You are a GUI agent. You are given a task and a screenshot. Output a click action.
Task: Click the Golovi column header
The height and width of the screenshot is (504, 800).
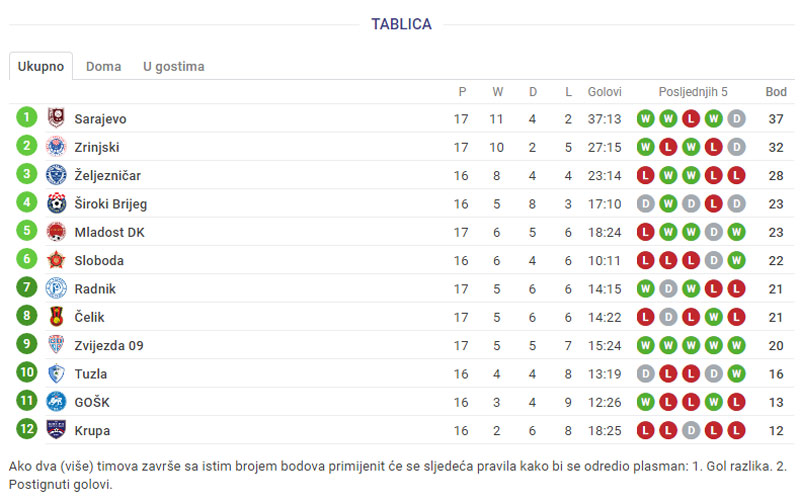605,92
